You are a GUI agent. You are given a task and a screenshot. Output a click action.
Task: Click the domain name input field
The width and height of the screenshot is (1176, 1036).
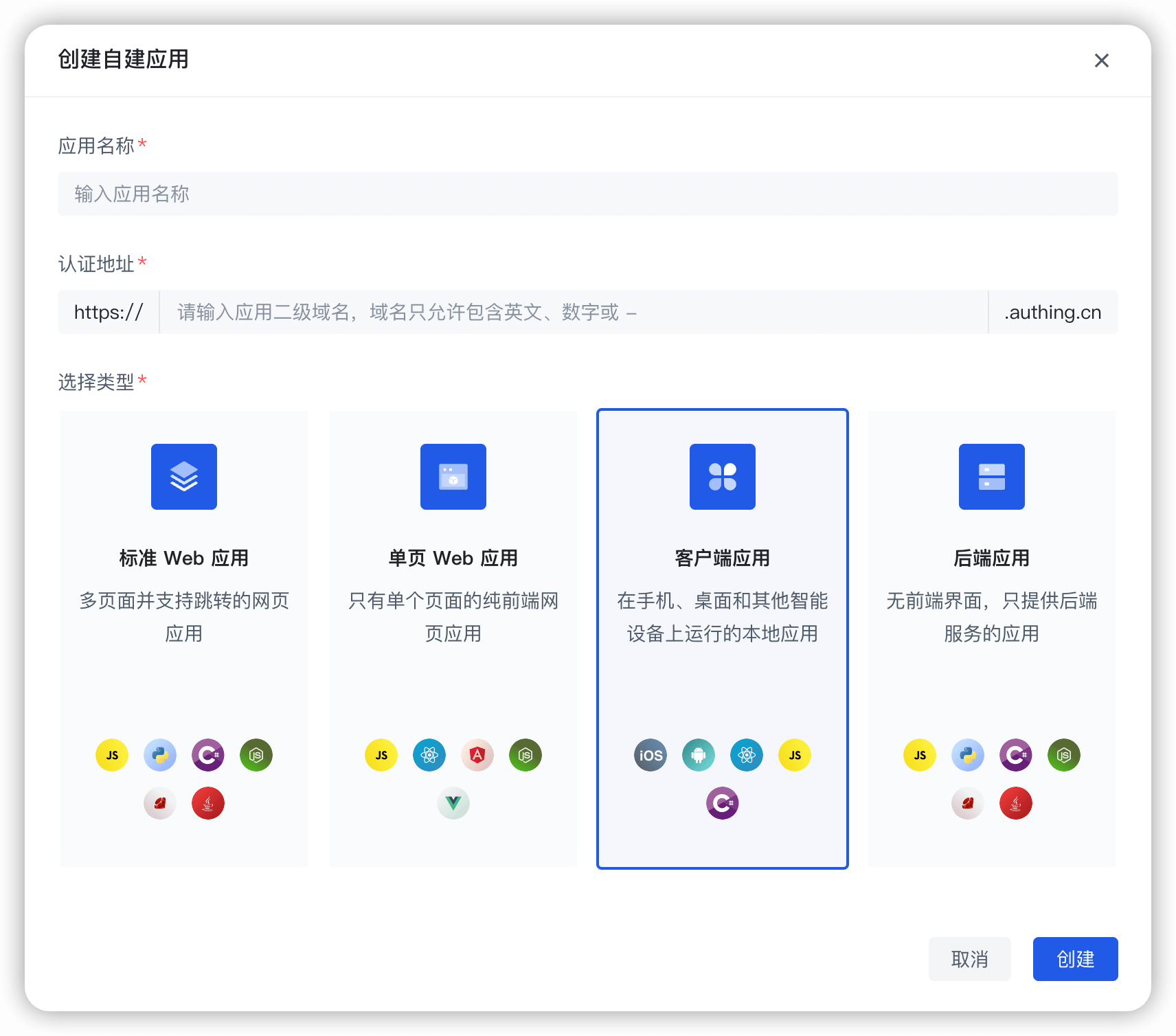tap(574, 312)
